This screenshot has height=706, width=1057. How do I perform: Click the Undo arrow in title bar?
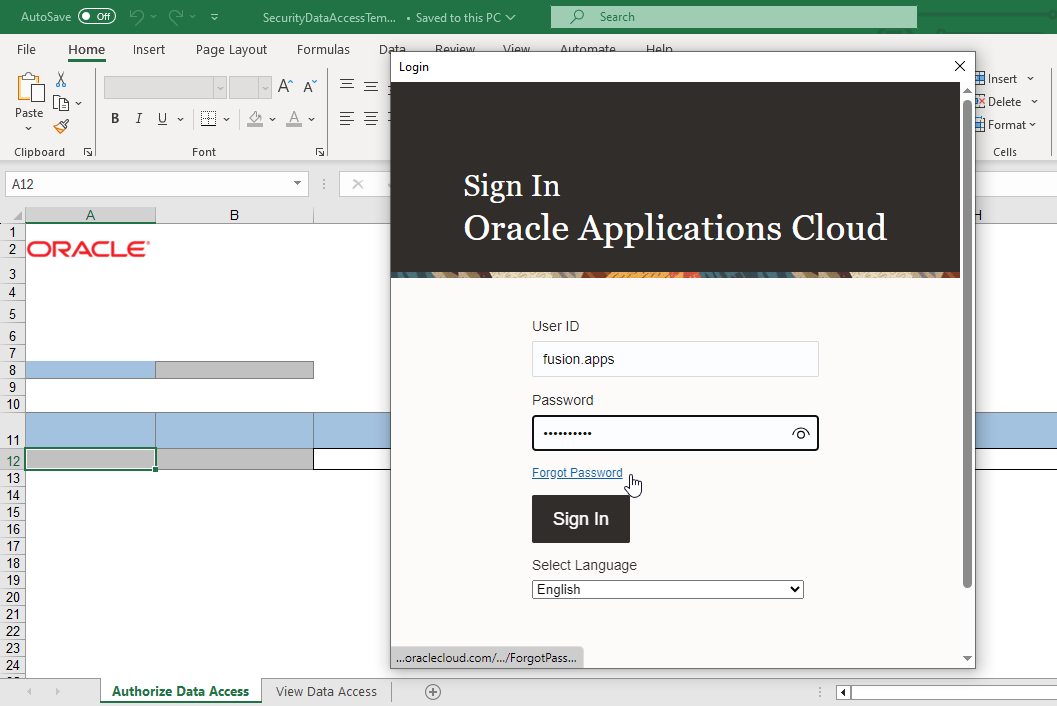coord(136,17)
